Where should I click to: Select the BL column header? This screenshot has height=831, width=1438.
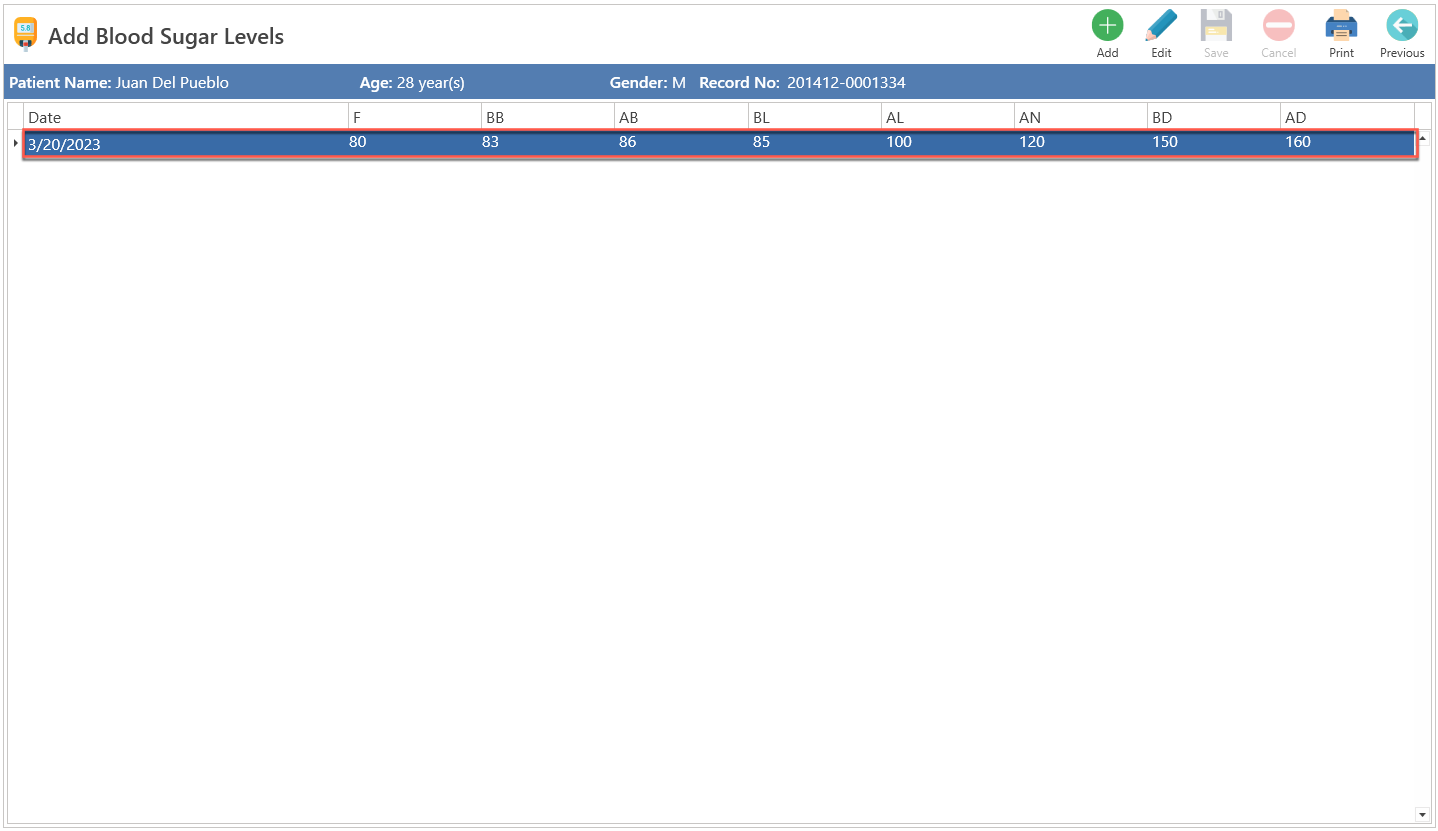click(815, 117)
